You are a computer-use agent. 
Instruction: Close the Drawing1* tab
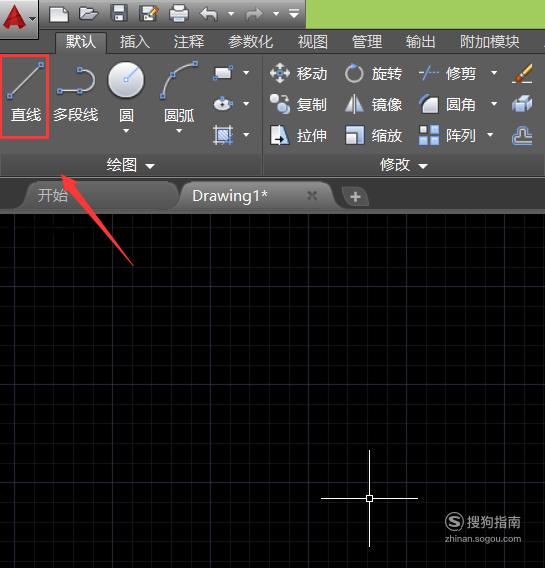(x=312, y=196)
